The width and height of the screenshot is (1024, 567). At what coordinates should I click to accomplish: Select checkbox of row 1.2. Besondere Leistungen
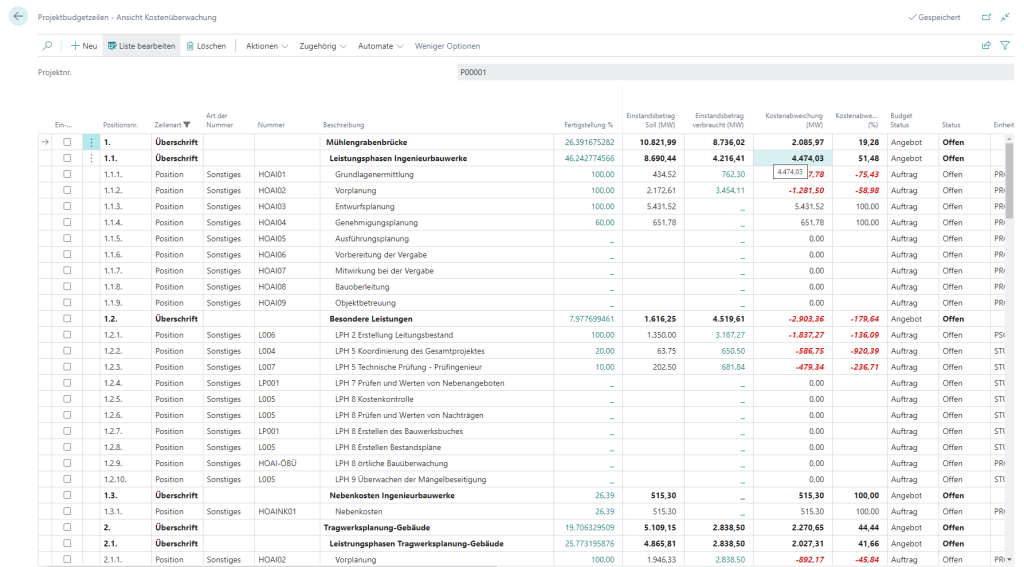pos(67,319)
